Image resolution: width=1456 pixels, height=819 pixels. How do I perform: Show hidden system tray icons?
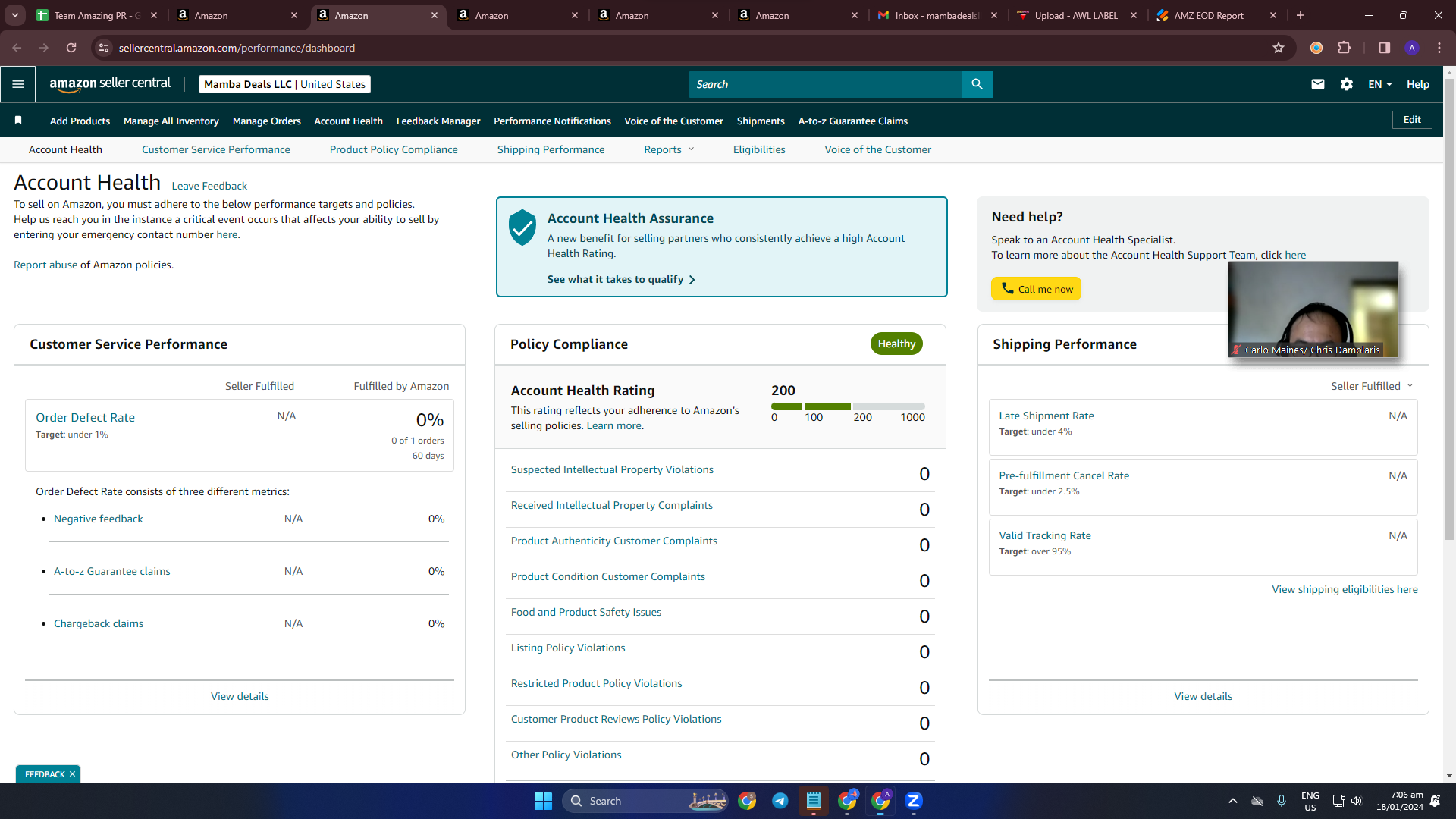[x=1233, y=801]
